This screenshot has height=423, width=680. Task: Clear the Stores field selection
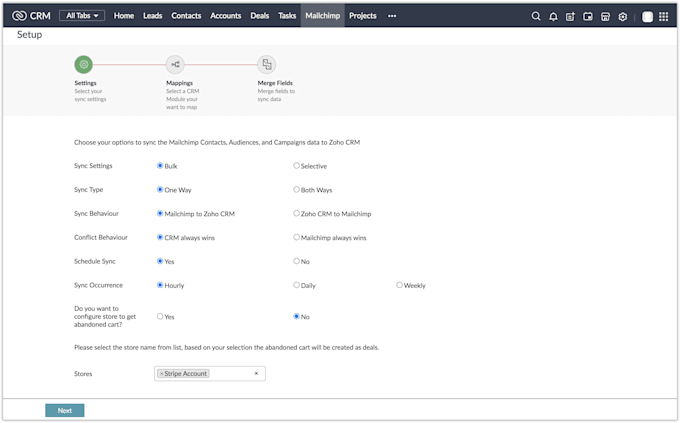point(256,373)
